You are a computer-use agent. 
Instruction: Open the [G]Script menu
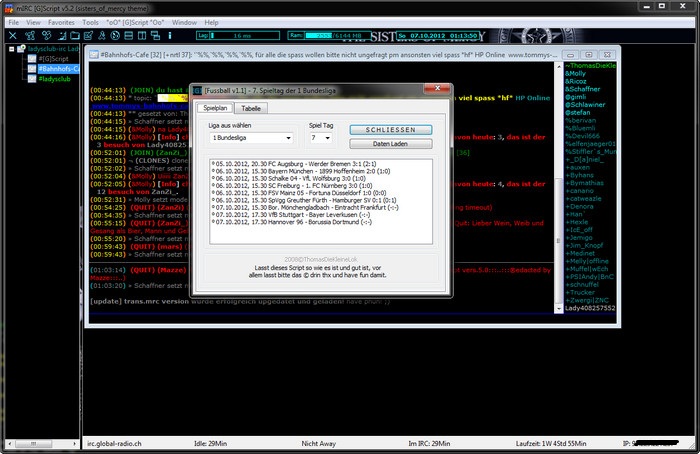[x=135, y=22]
